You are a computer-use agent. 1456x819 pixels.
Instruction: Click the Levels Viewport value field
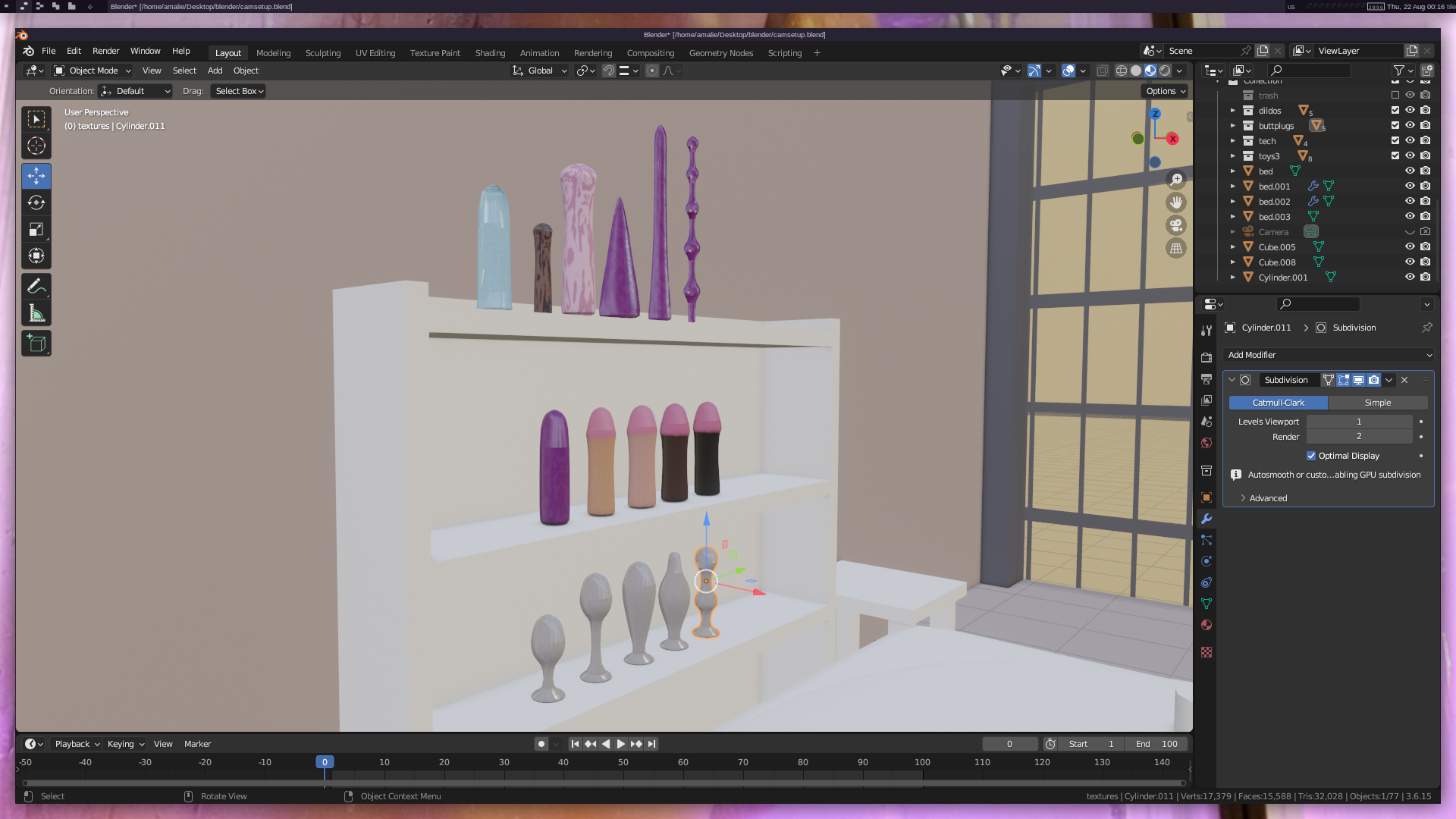tap(1358, 422)
